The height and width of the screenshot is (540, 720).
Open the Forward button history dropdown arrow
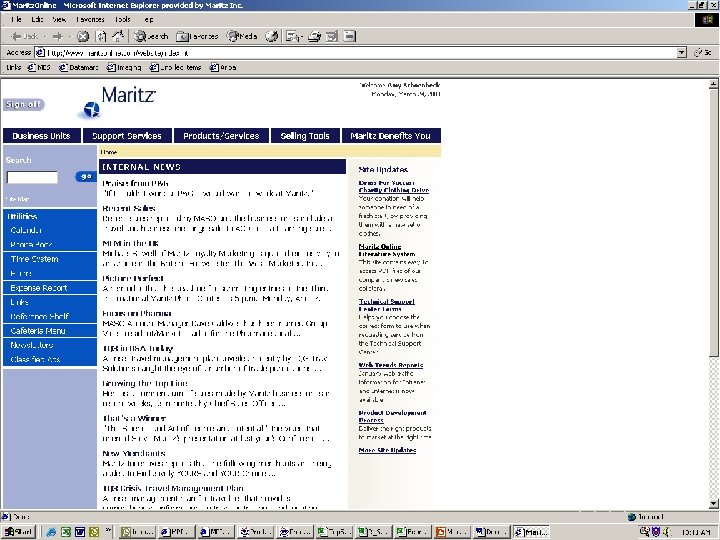pos(70,36)
